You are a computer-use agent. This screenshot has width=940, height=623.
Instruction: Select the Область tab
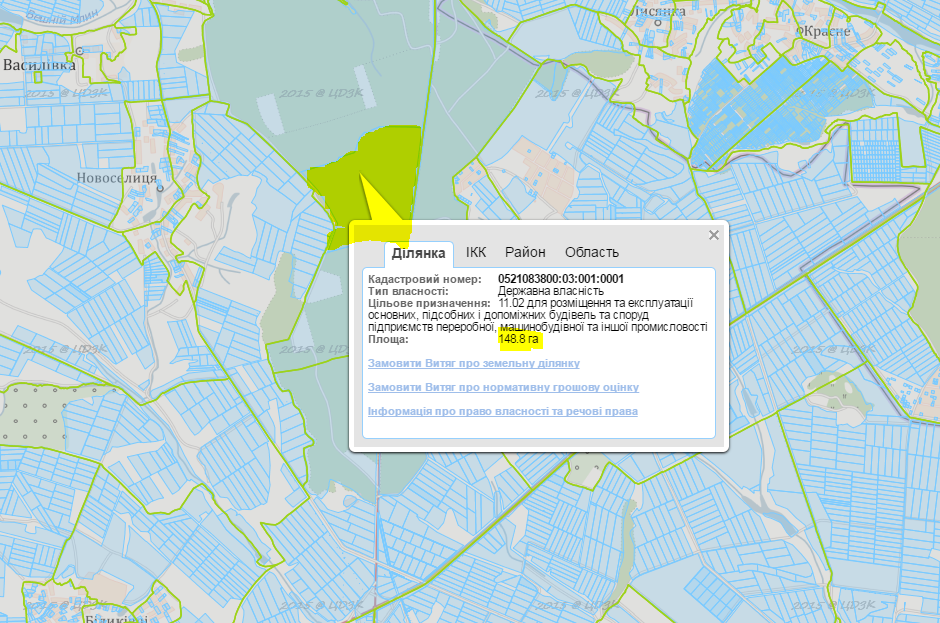(x=591, y=252)
